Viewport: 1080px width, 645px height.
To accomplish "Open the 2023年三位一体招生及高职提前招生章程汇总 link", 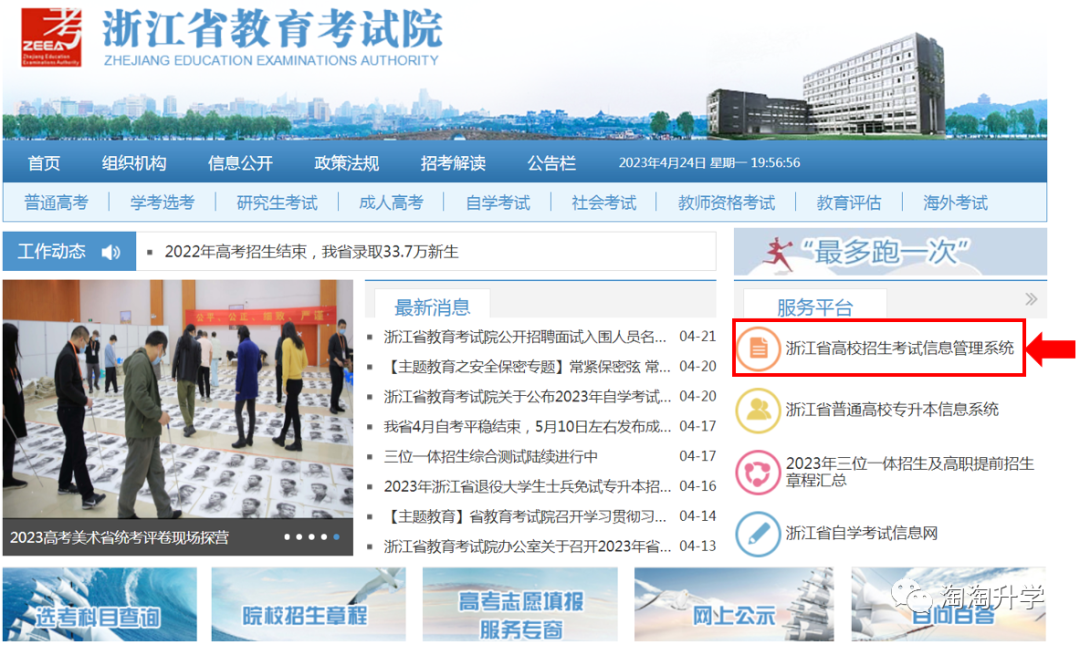I will click(x=910, y=472).
